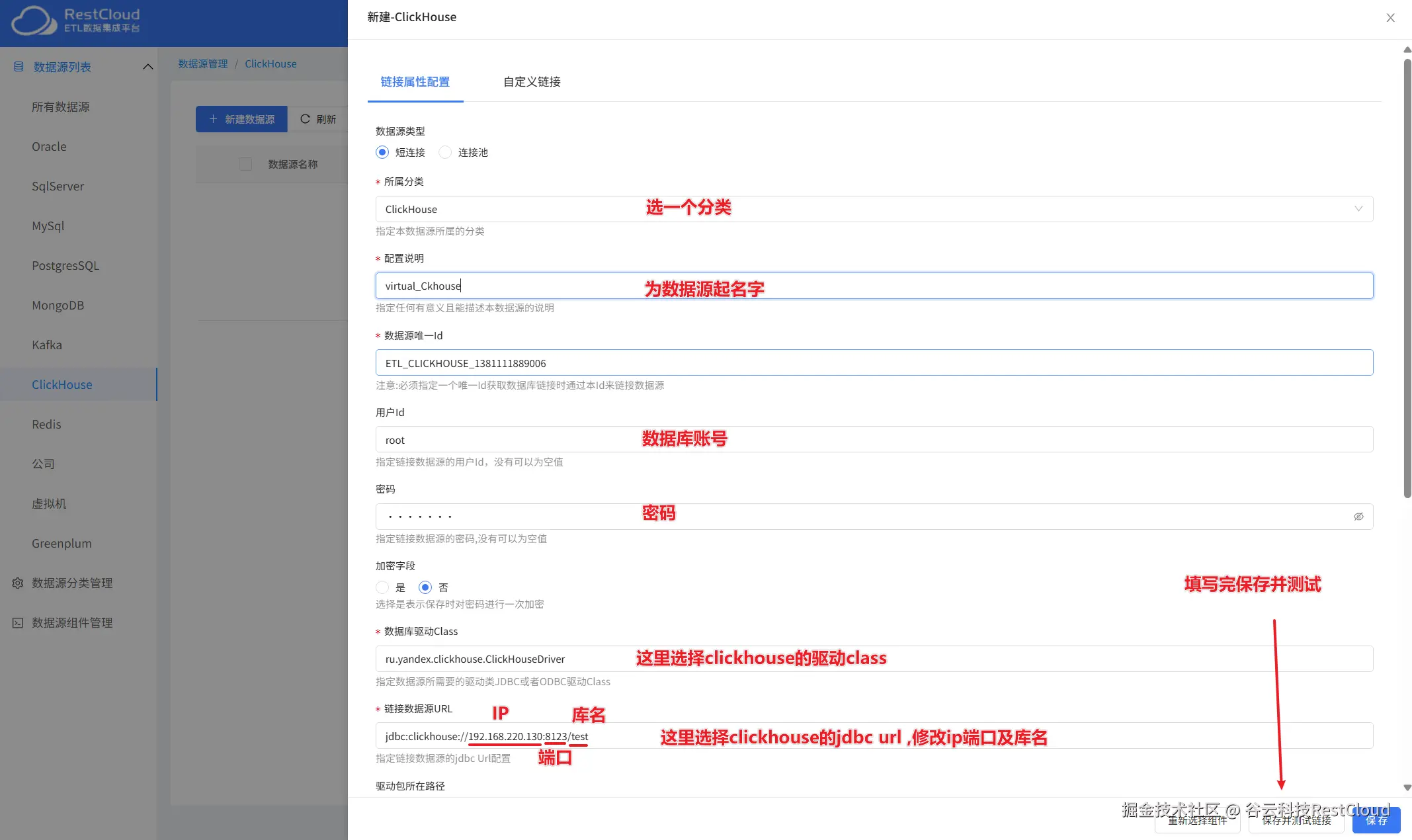Image resolution: width=1412 pixels, height=840 pixels.
Task: Open the 所属分类 dropdown arrow
Action: coord(1358,209)
